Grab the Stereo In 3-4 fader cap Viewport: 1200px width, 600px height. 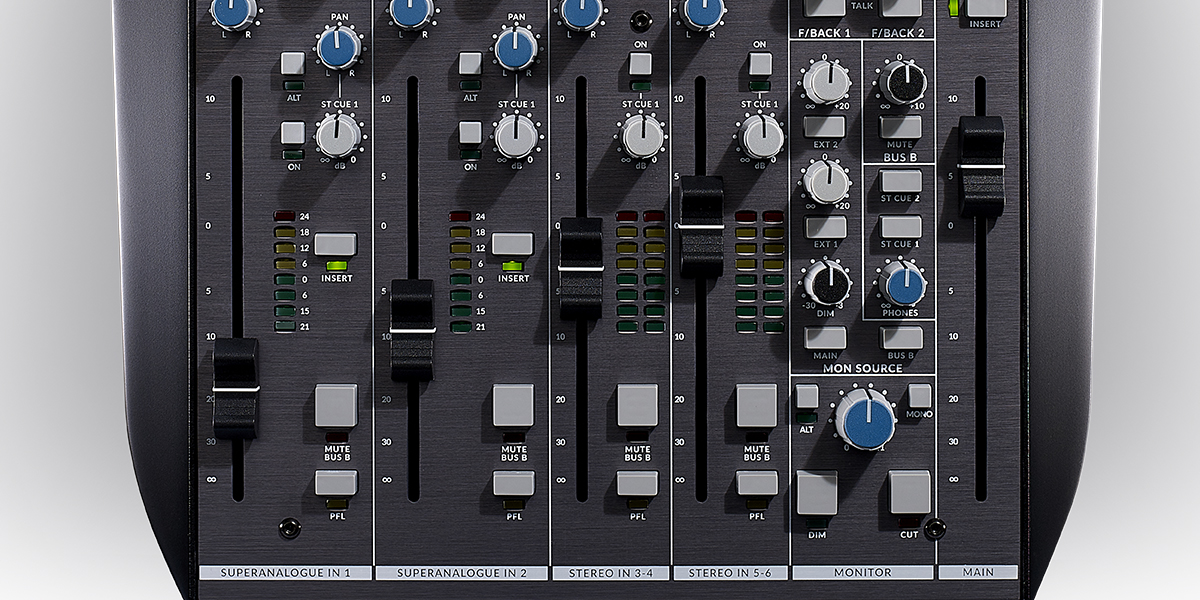pos(581,268)
